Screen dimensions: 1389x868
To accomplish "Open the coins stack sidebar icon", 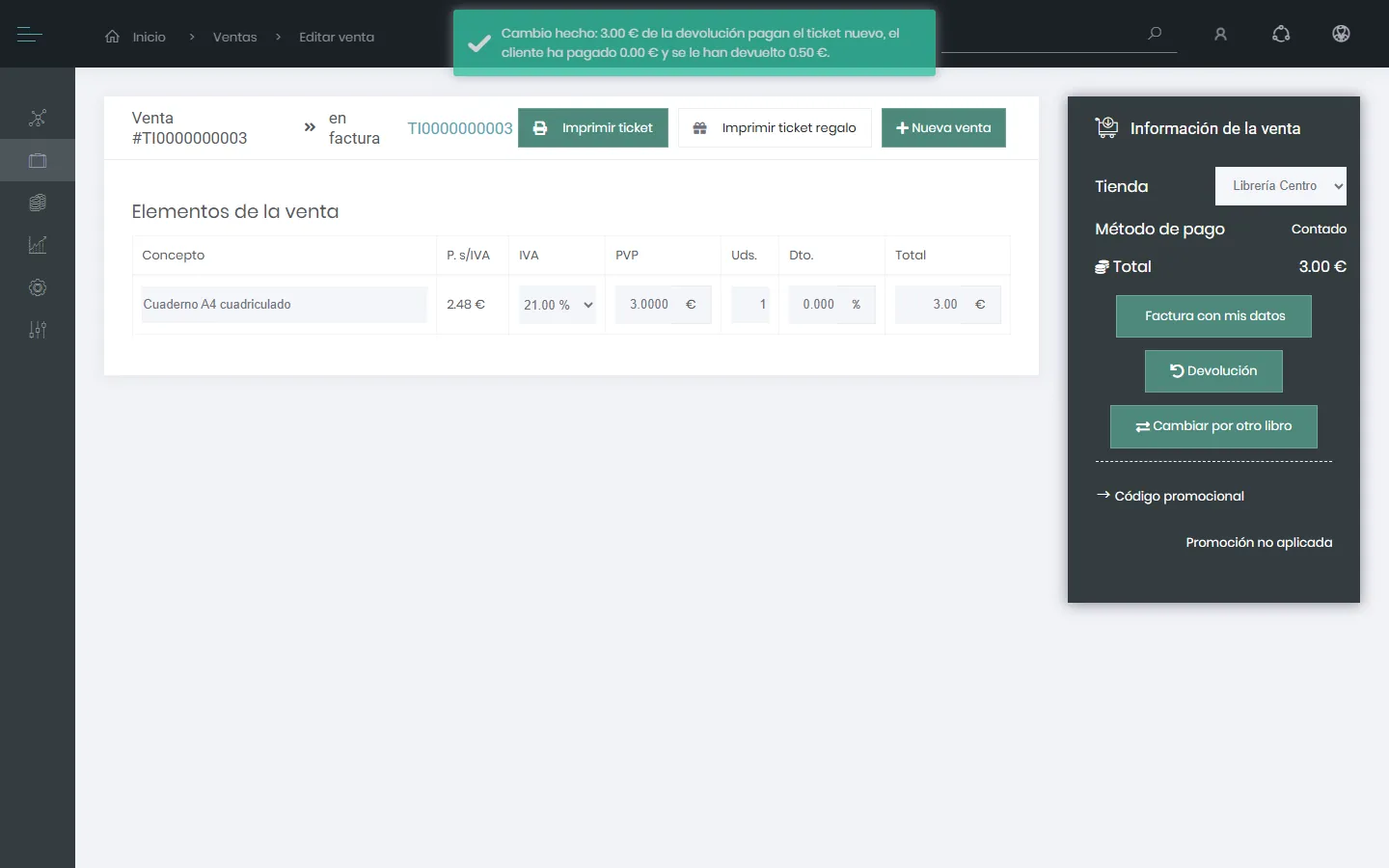I will tap(38, 203).
